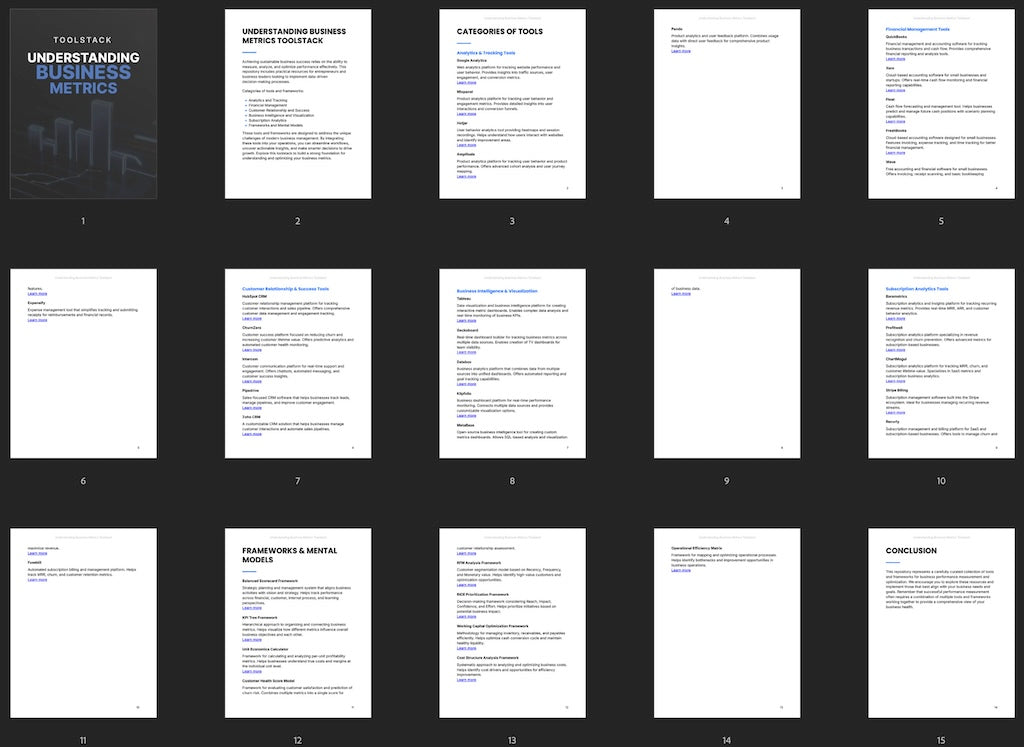Select the page 6 thumbnail

pyautogui.click(x=83, y=363)
